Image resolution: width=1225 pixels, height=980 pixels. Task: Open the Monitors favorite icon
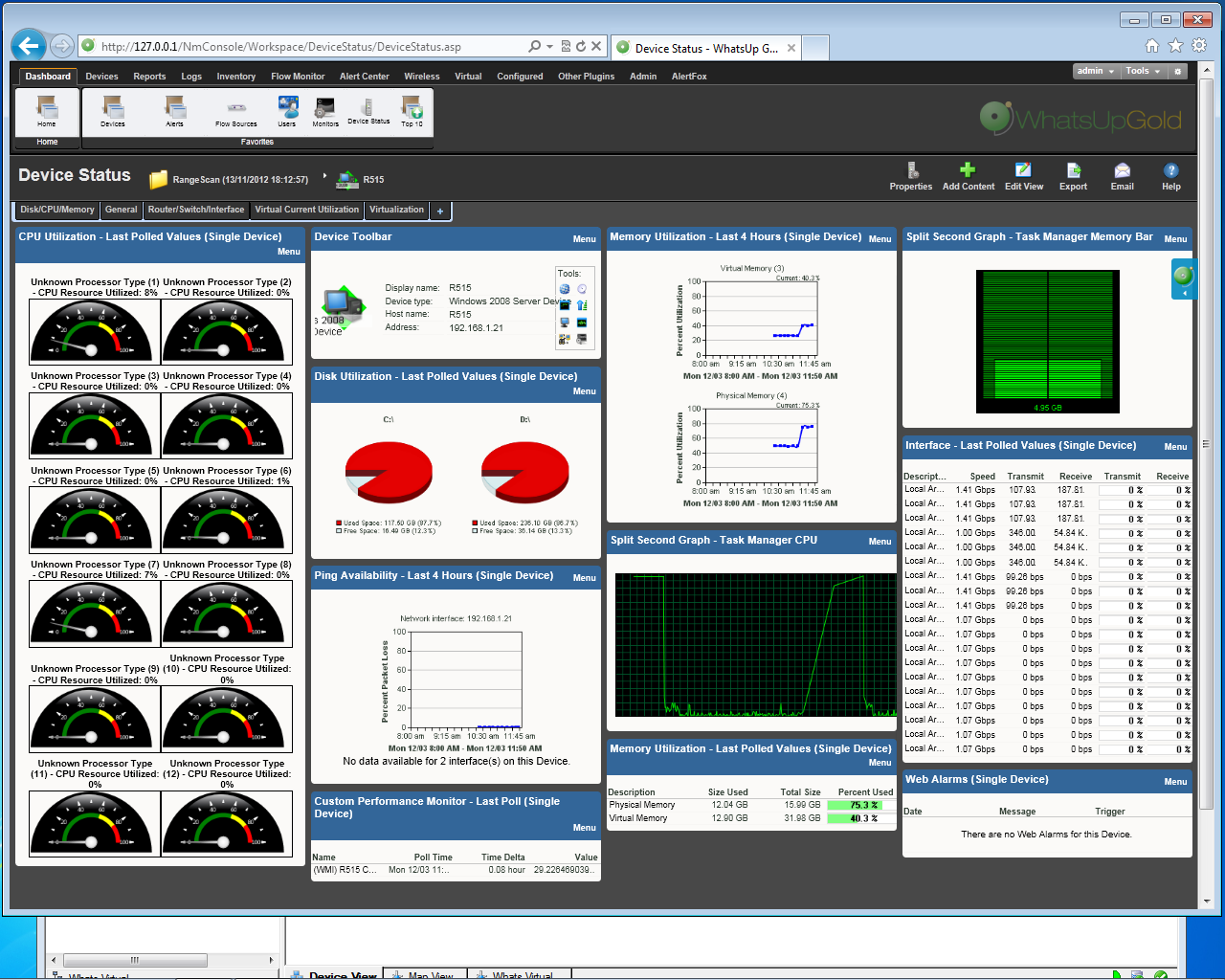coord(325,111)
